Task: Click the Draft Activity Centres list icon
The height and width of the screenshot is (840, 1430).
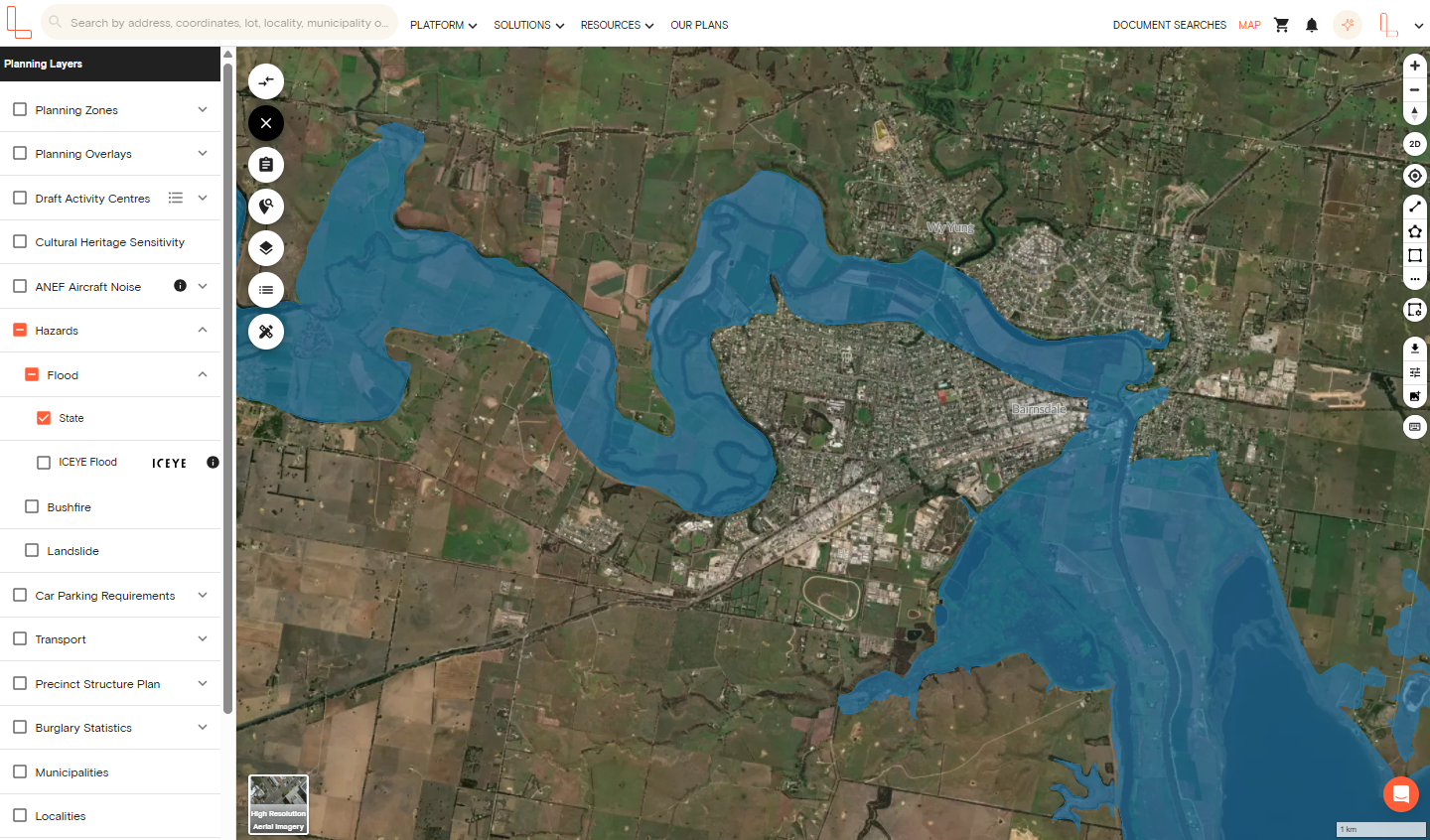Action: (176, 198)
